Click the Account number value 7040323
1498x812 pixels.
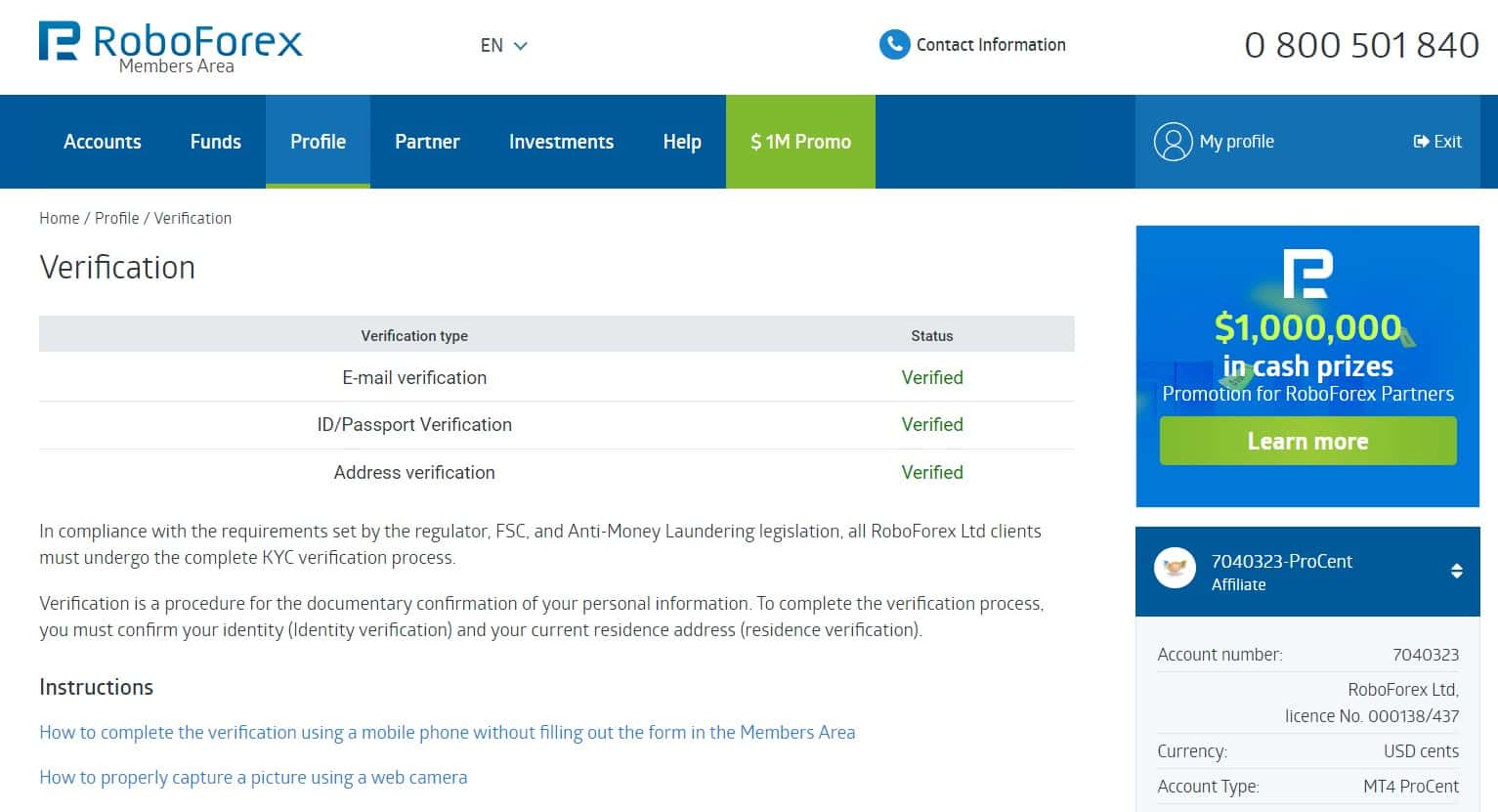tap(1426, 655)
